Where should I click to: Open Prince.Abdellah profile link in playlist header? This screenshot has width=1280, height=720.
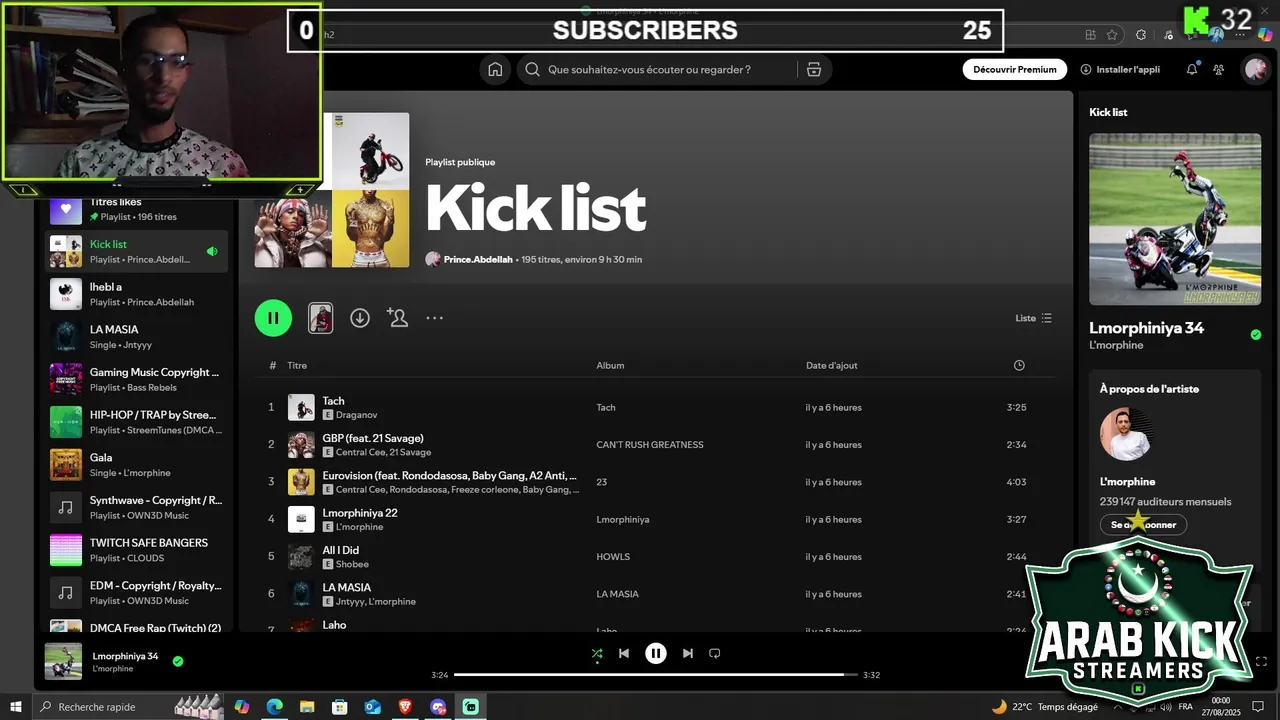[478, 259]
